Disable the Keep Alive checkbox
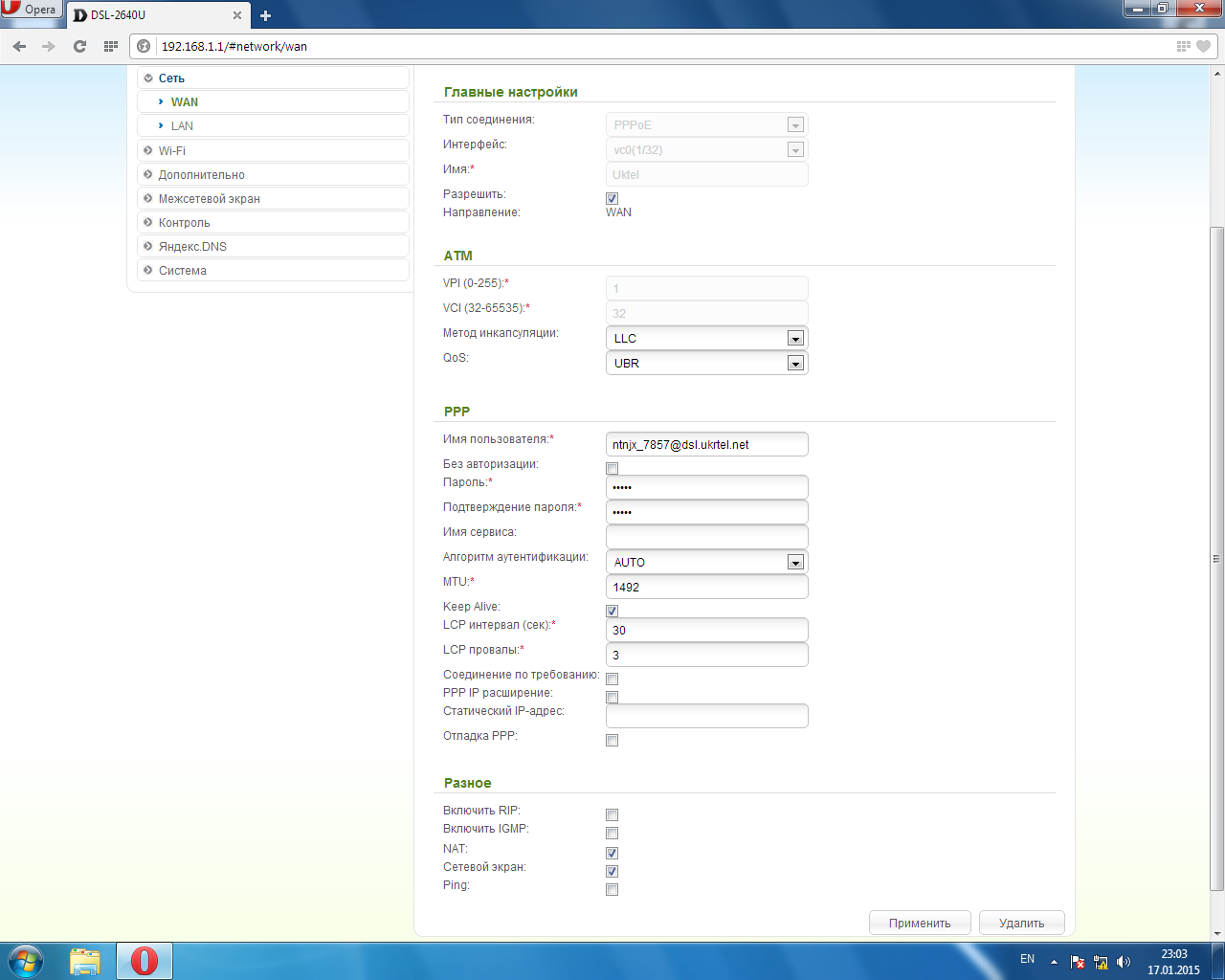Viewport: 1225px width, 980px height. [x=612, y=611]
